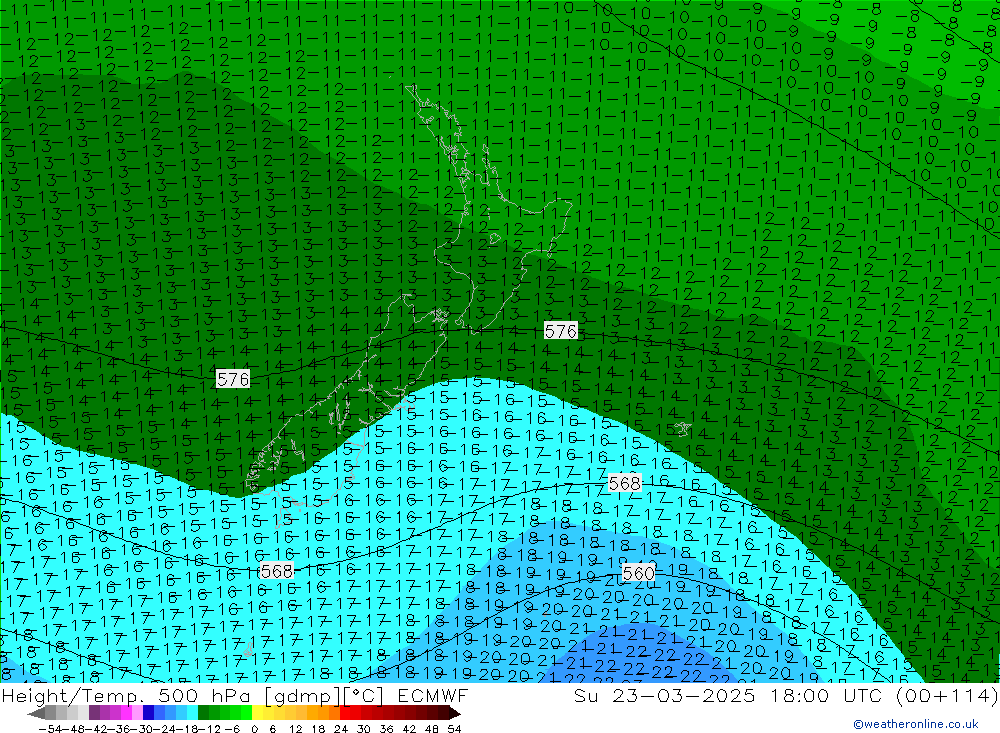1000x733 pixels.
Task: Click the '(00+114)' forecast hour label
Action: [947, 695]
